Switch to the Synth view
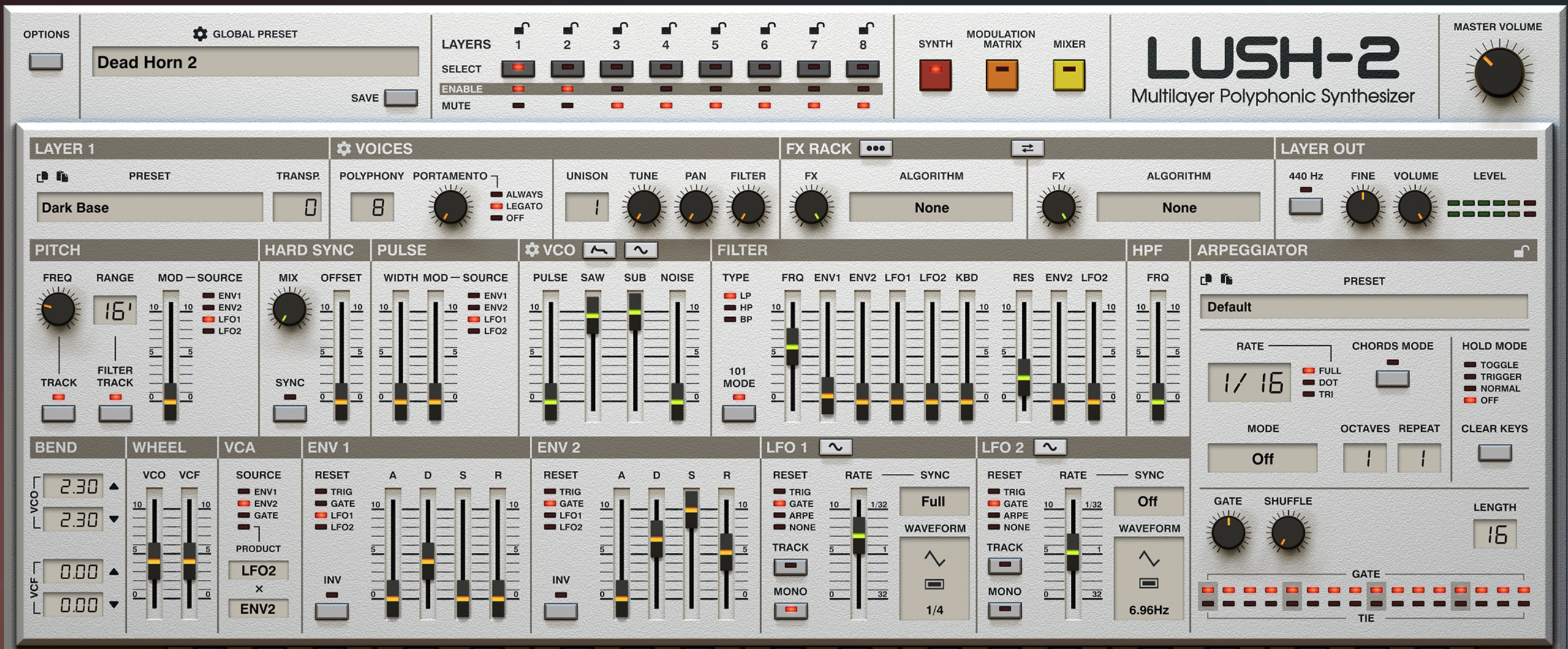 (x=936, y=75)
